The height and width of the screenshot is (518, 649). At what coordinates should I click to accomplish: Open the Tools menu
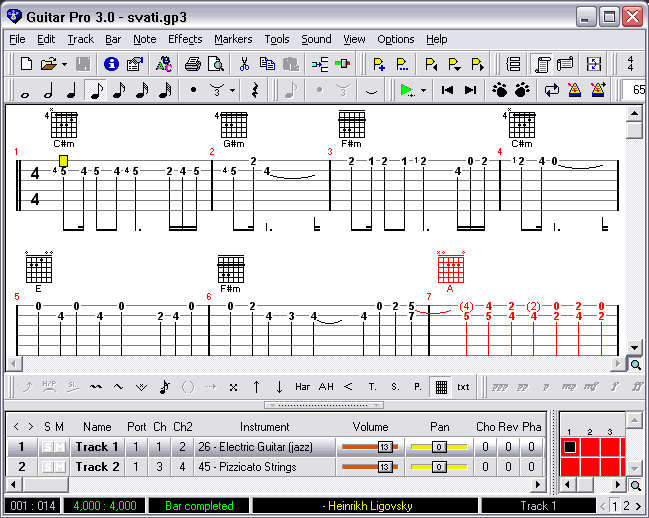click(x=277, y=39)
